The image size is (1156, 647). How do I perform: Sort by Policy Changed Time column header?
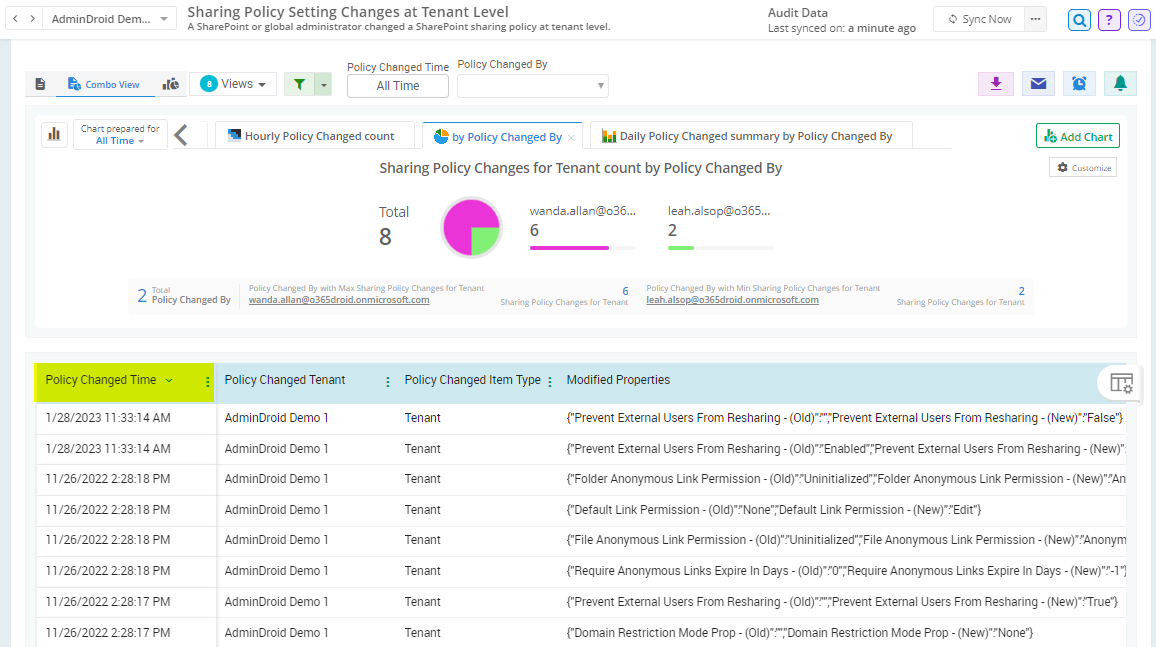[101, 380]
